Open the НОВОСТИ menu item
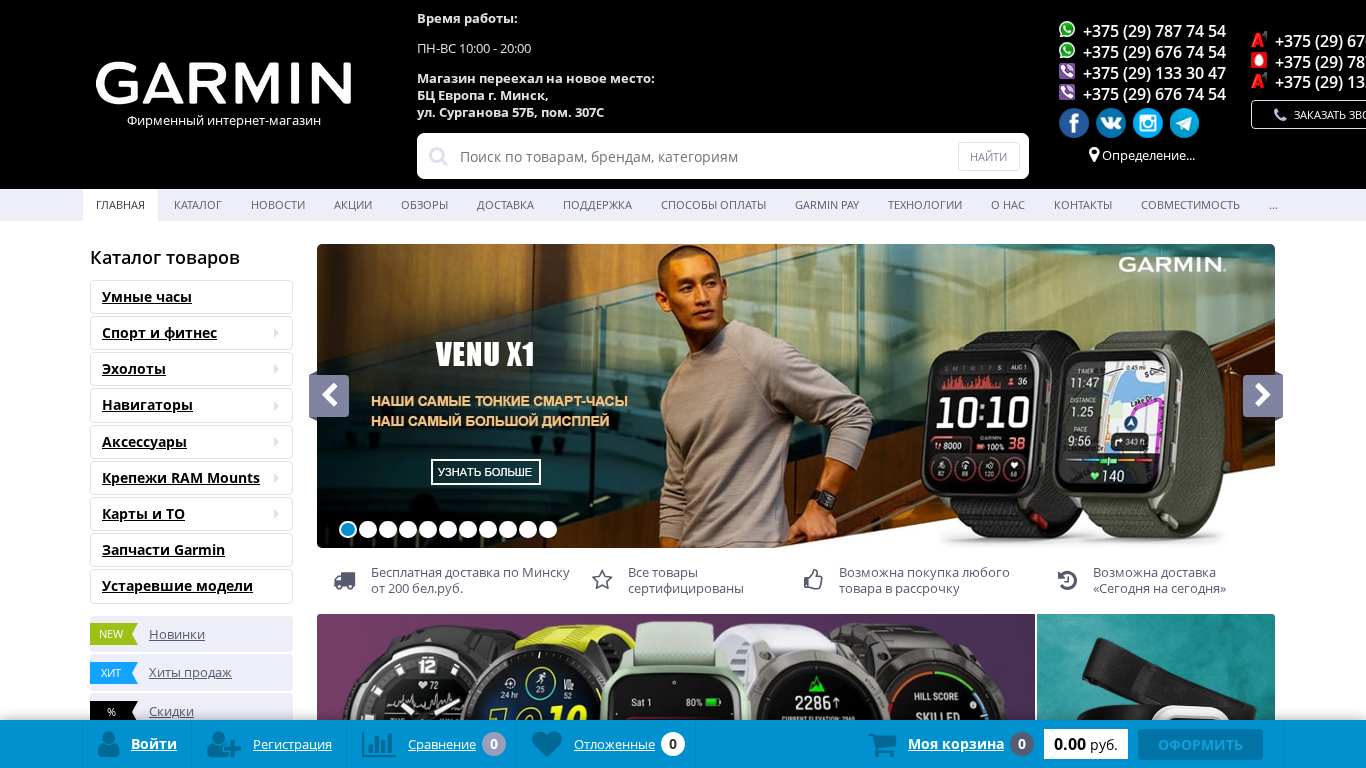Screen dimensions: 1366x768 tap(278, 205)
